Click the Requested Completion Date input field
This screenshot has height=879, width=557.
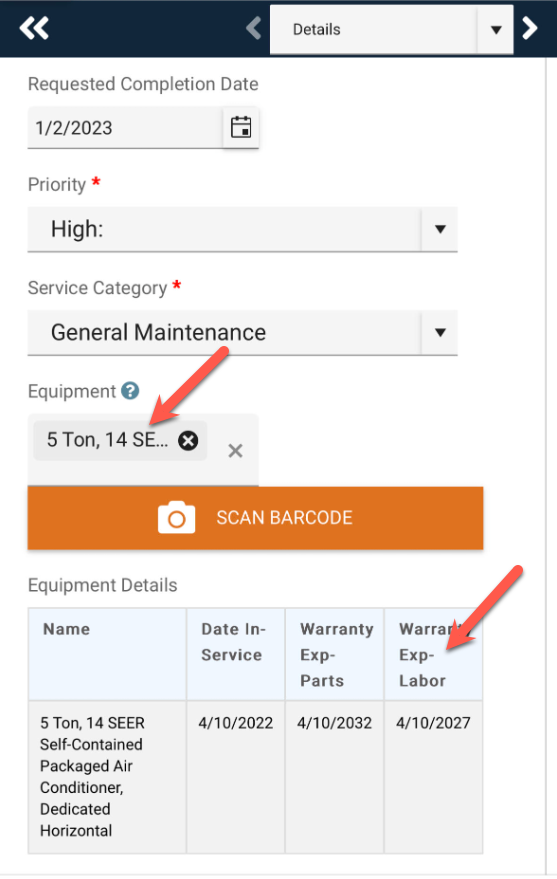coord(126,128)
